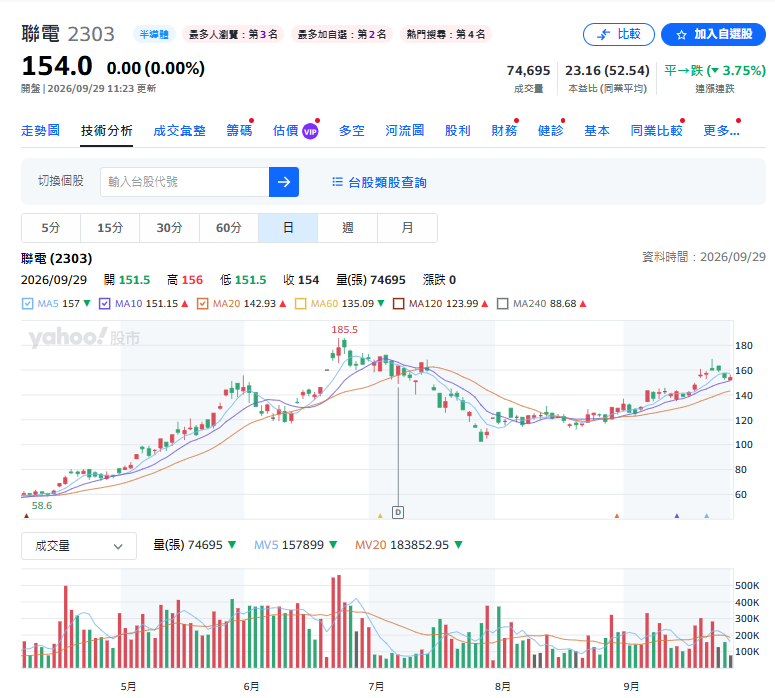775x698 pixels.
Task: Open the 估價 tab
Action: [x=286, y=131]
